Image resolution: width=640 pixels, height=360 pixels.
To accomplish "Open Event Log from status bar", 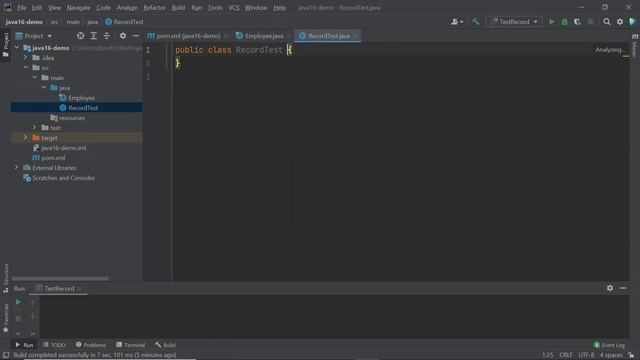I will click(609, 345).
